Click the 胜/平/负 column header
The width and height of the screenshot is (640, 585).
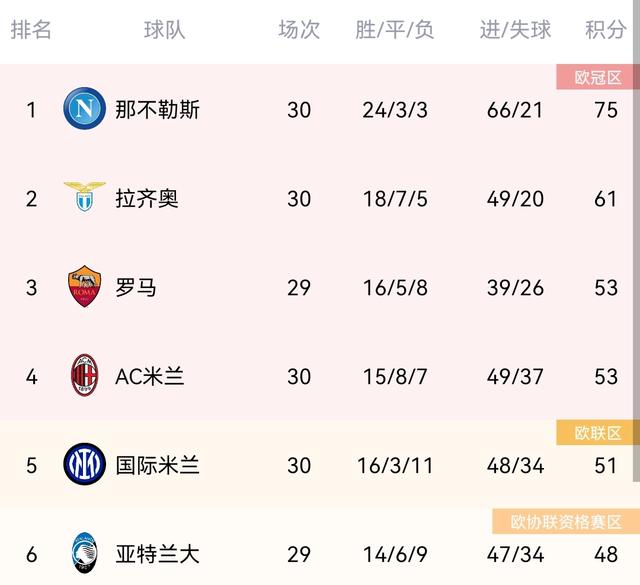[395, 30]
